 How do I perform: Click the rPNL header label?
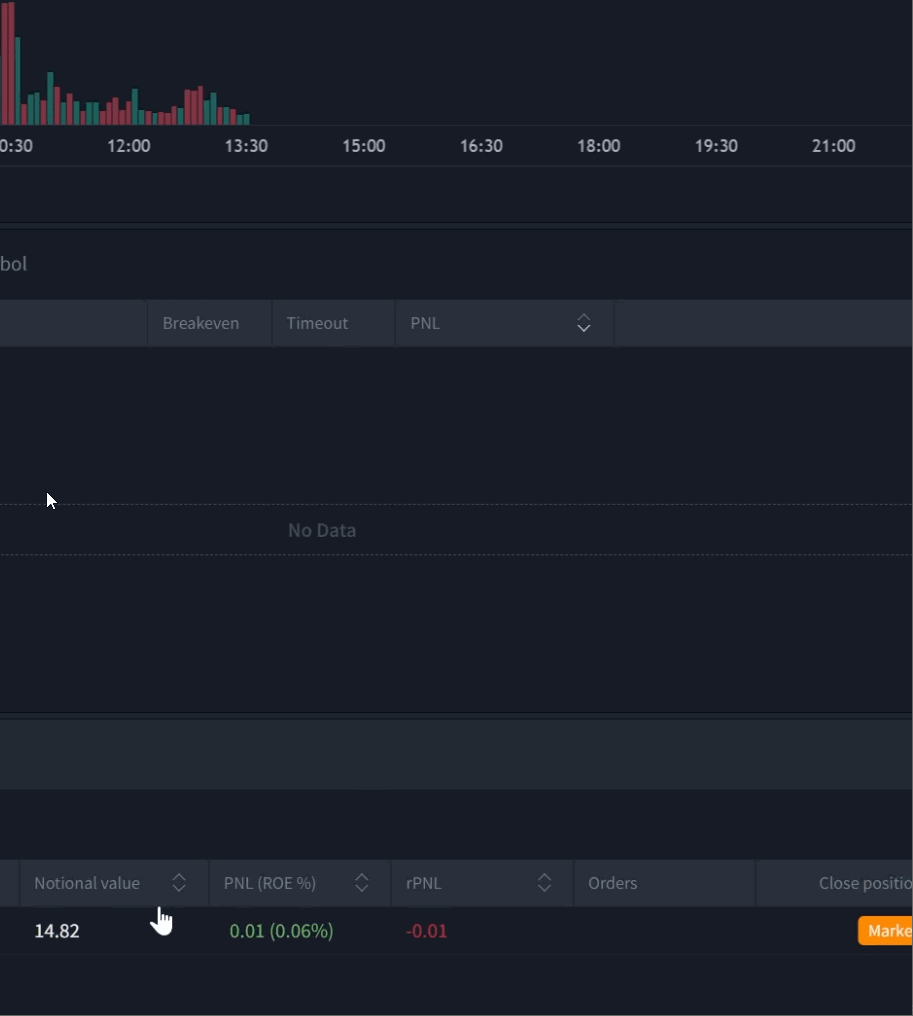pos(424,883)
